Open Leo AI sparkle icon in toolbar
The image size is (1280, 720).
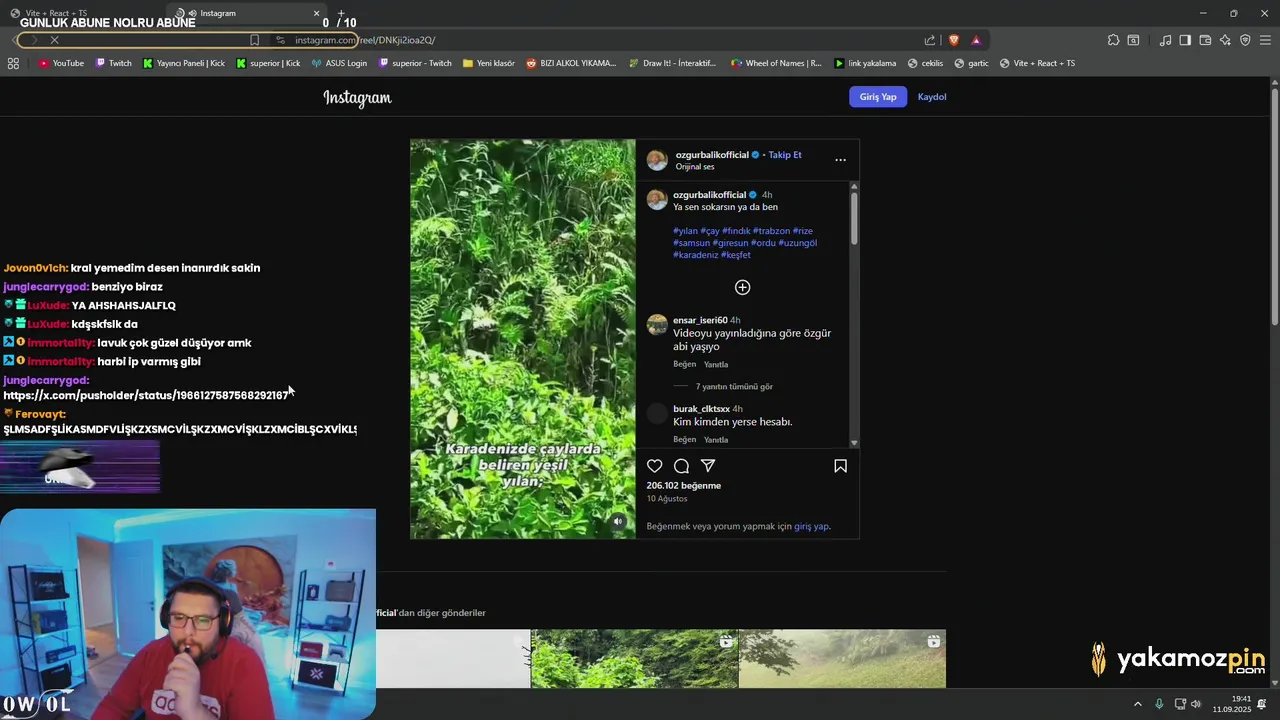1225,40
